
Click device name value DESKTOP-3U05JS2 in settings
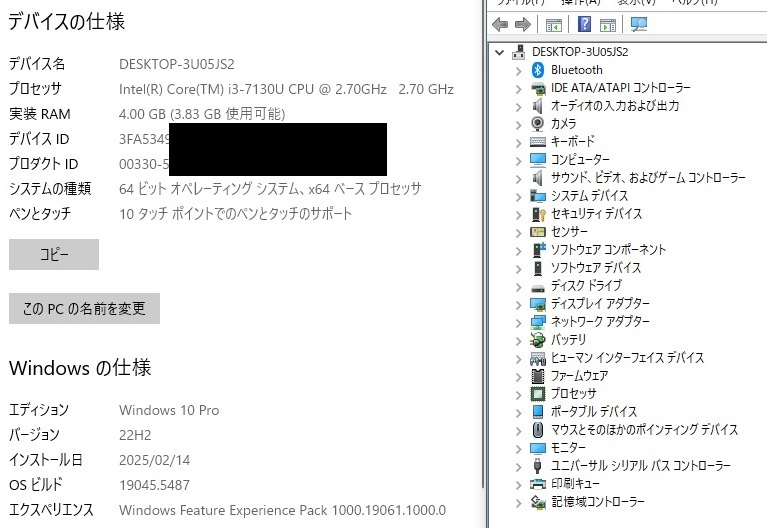coord(177,64)
